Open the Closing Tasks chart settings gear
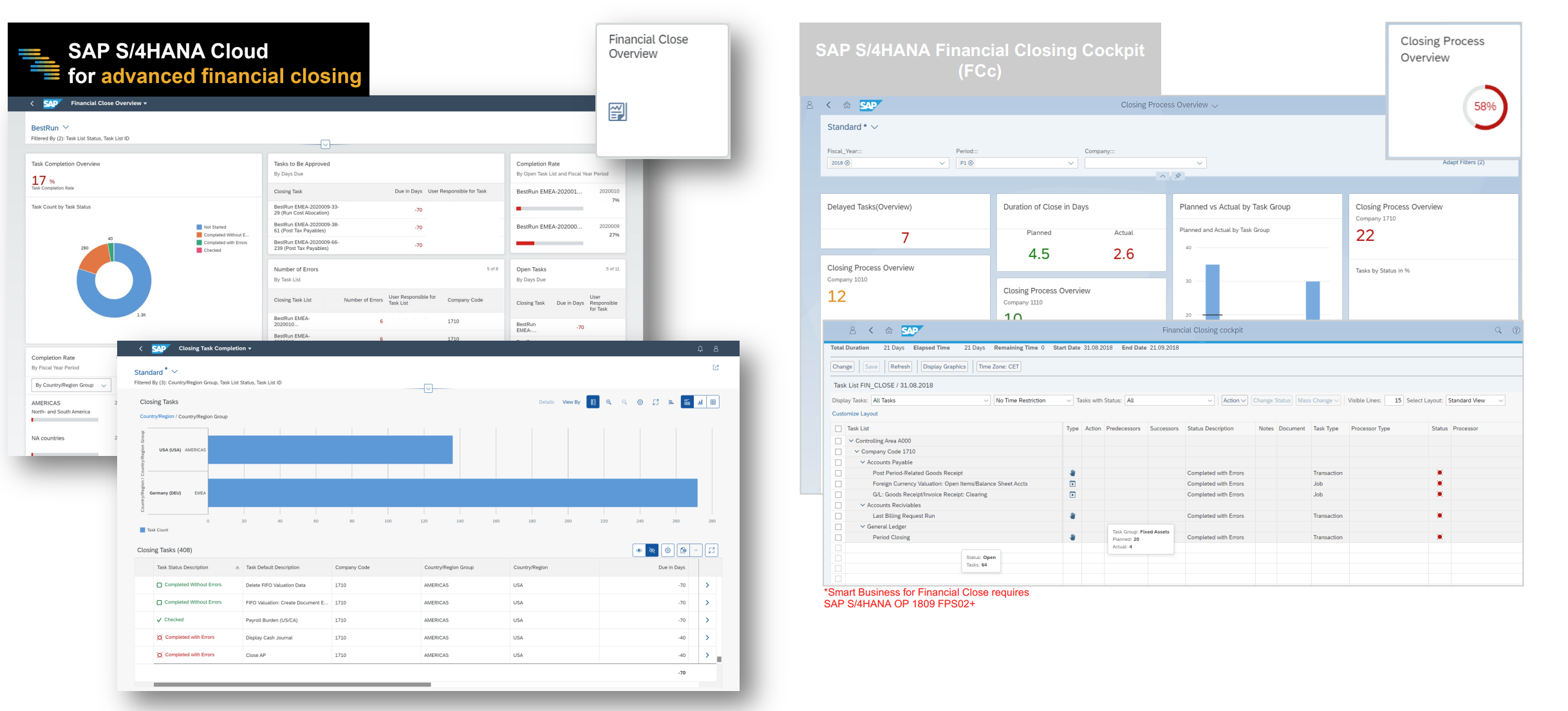Viewport: 1568px width, 711px height. 640,402
